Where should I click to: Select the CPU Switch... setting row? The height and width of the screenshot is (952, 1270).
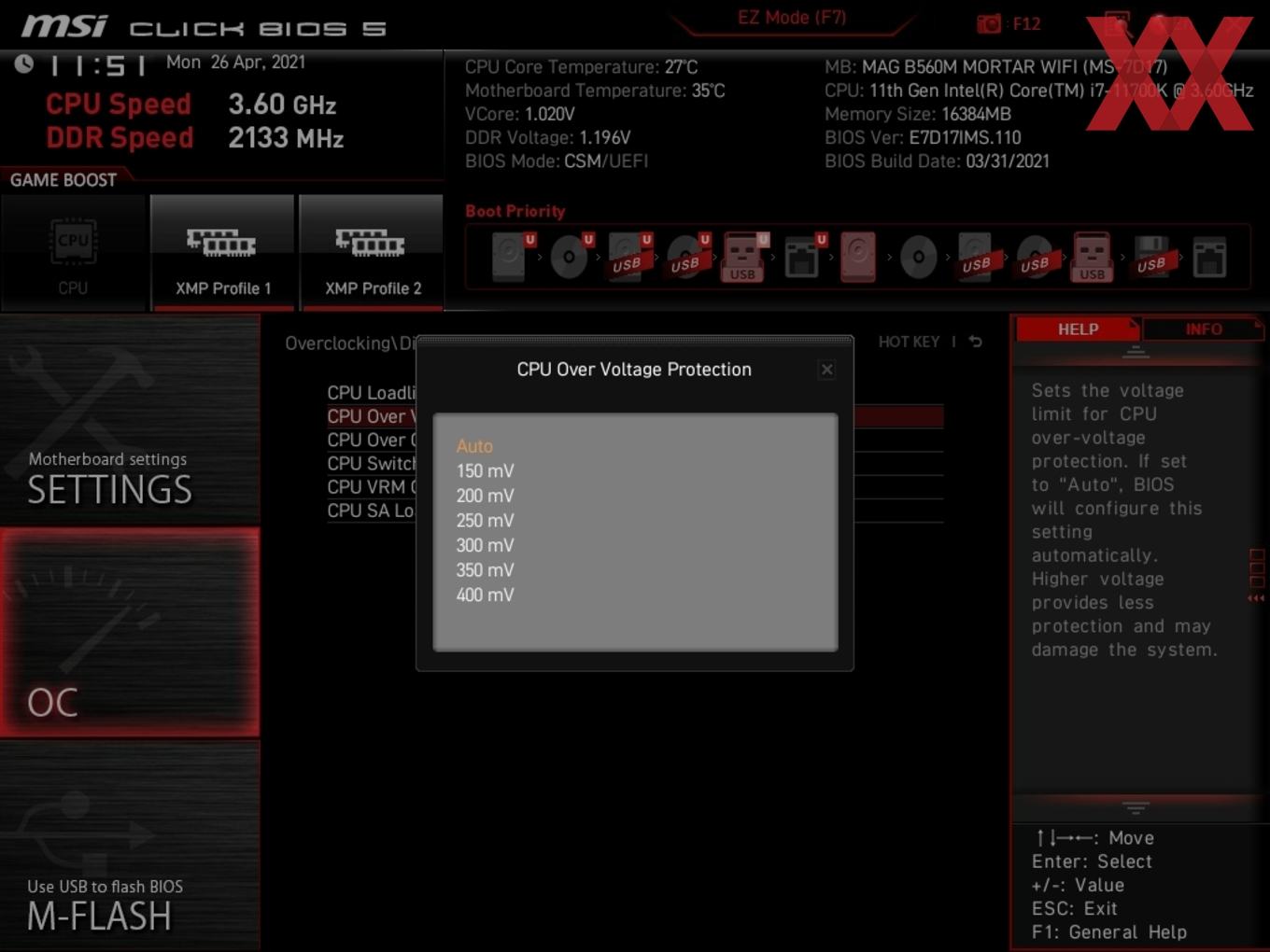point(372,463)
